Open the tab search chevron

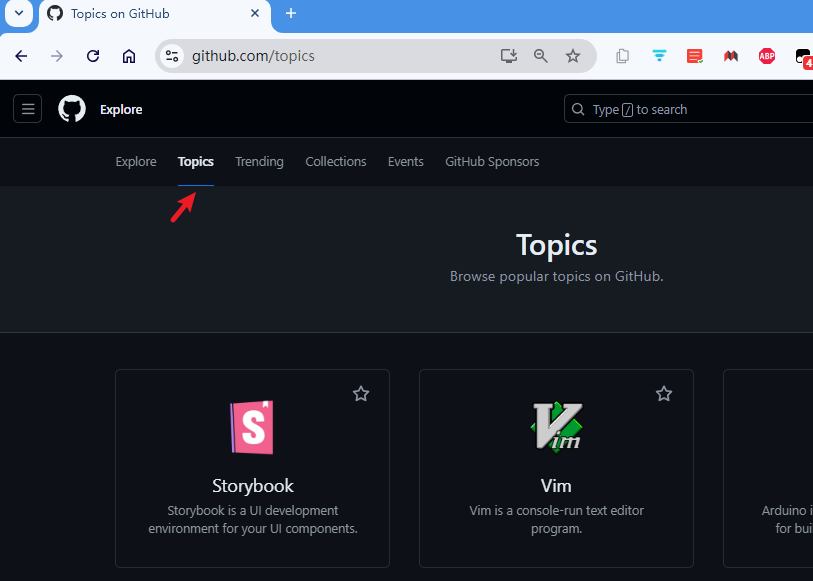coord(18,15)
